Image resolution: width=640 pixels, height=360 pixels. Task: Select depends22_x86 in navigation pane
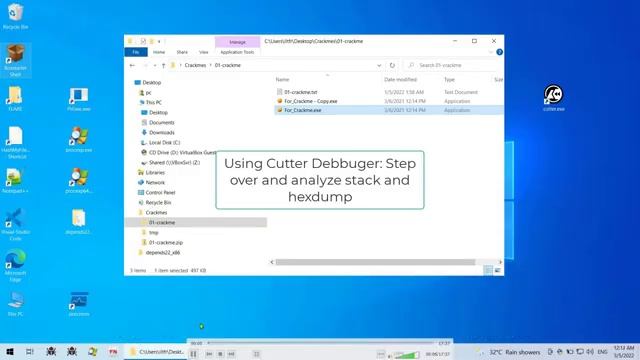162,253
